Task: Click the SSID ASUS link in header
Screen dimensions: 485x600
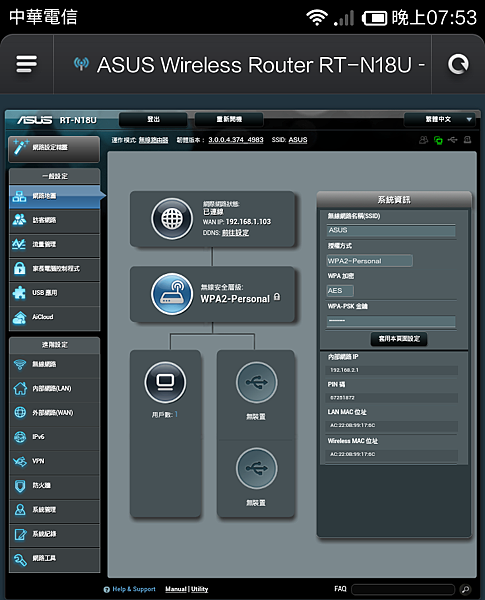Action: click(x=298, y=140)
